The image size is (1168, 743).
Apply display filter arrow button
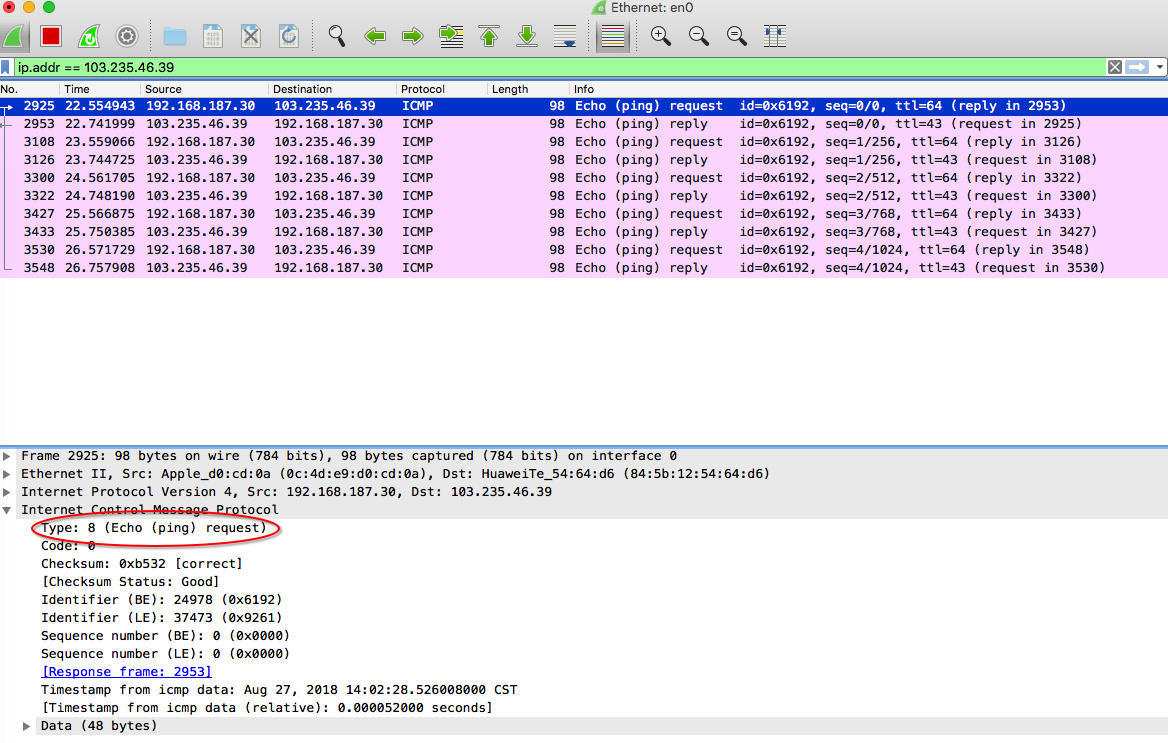[x=1137, y=67]
